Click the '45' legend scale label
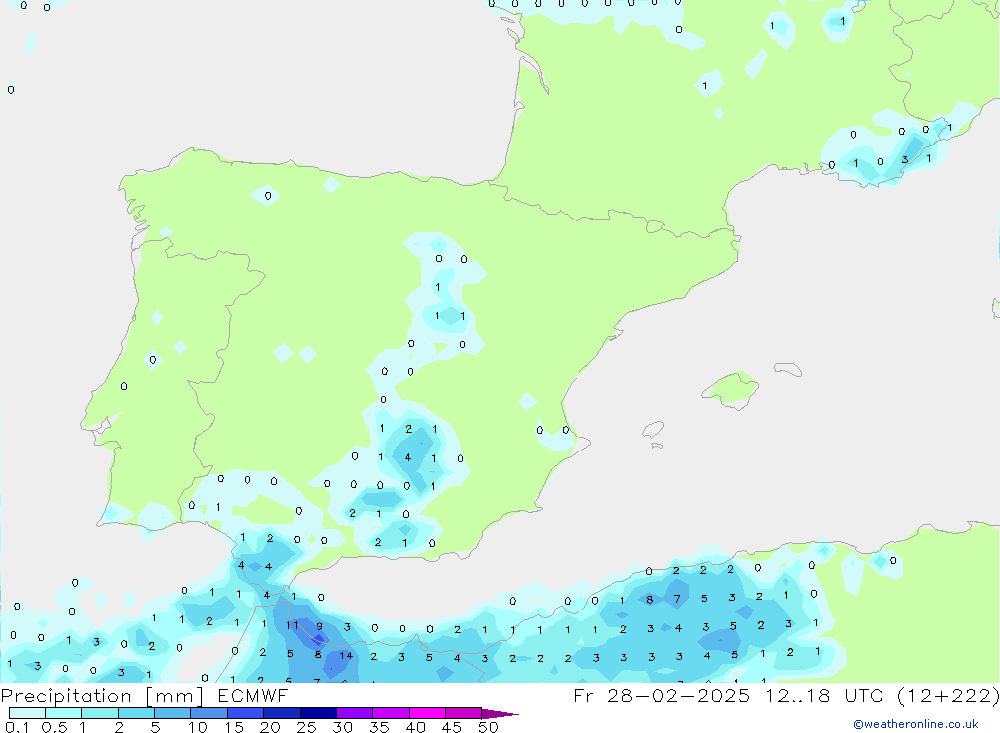This screenshot has height=733, width=1000. [452, 727]
